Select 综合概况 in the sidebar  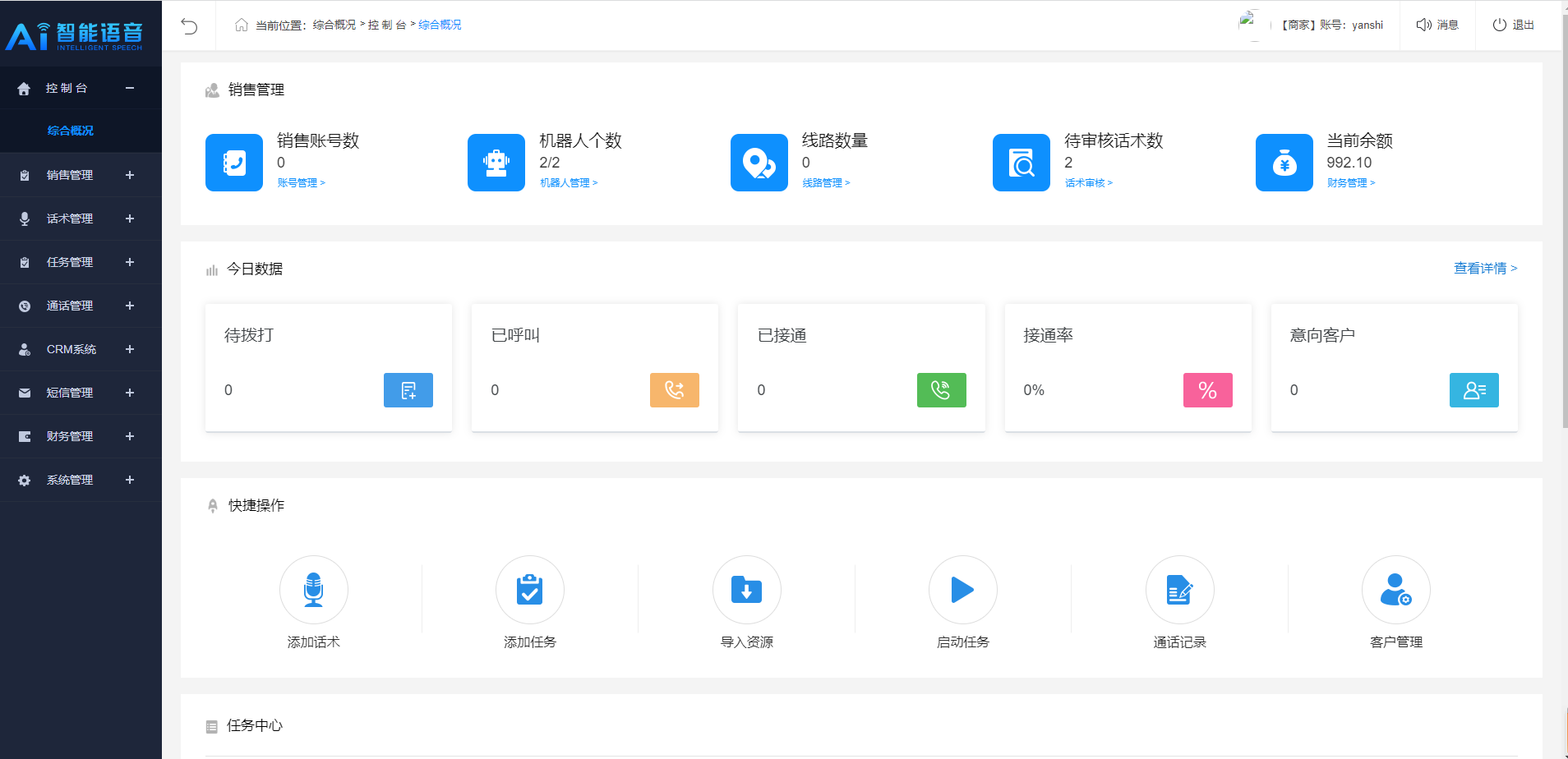71,131
